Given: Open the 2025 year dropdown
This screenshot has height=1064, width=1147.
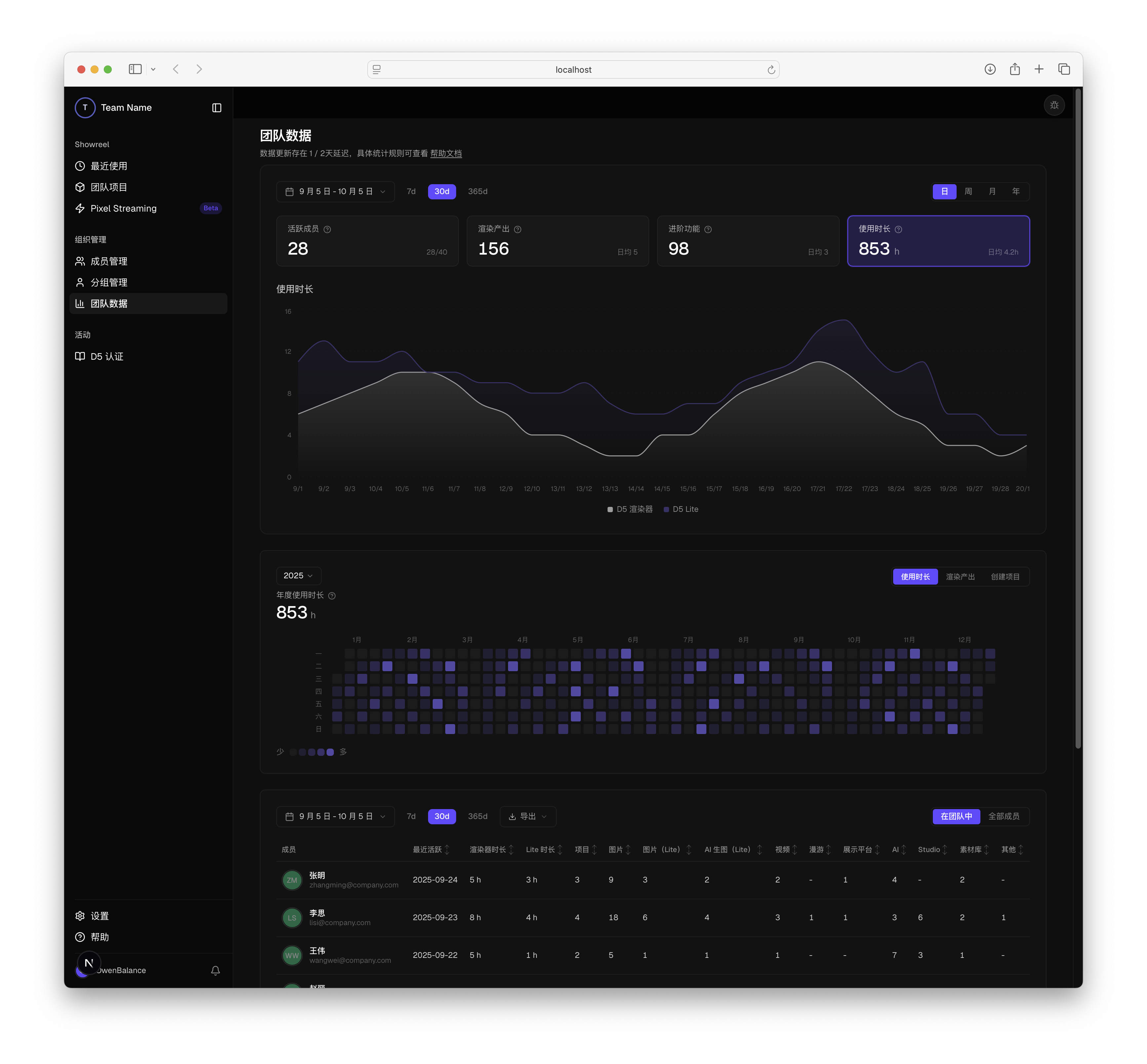Looking at the screenshot, I should pyautogui.click(x=298, y=576).
